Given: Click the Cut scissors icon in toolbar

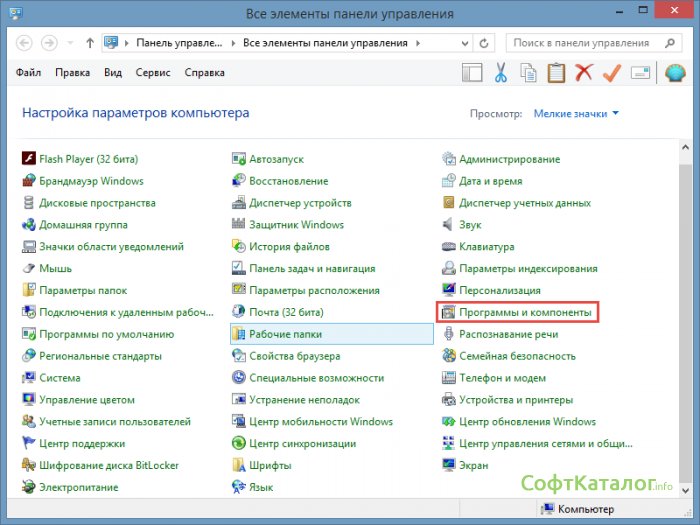Looking at the screenshot, I should pos(502,73).
